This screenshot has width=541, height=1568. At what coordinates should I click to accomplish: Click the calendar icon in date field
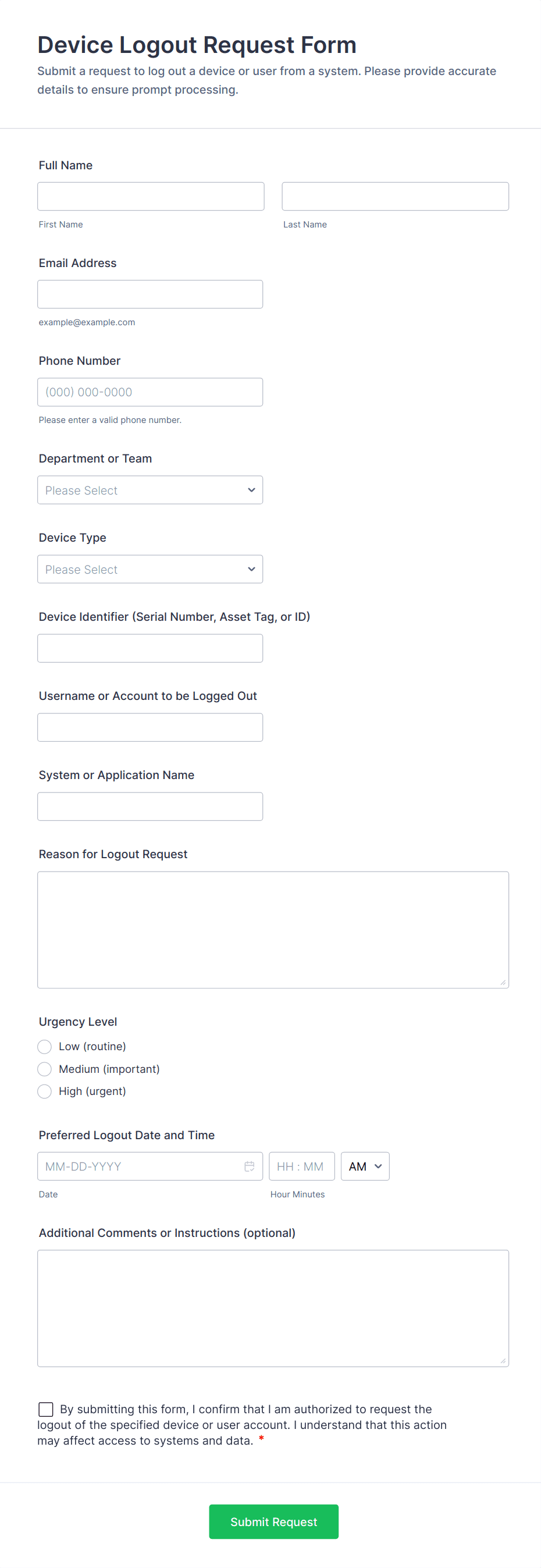(x=249, y=1165)
